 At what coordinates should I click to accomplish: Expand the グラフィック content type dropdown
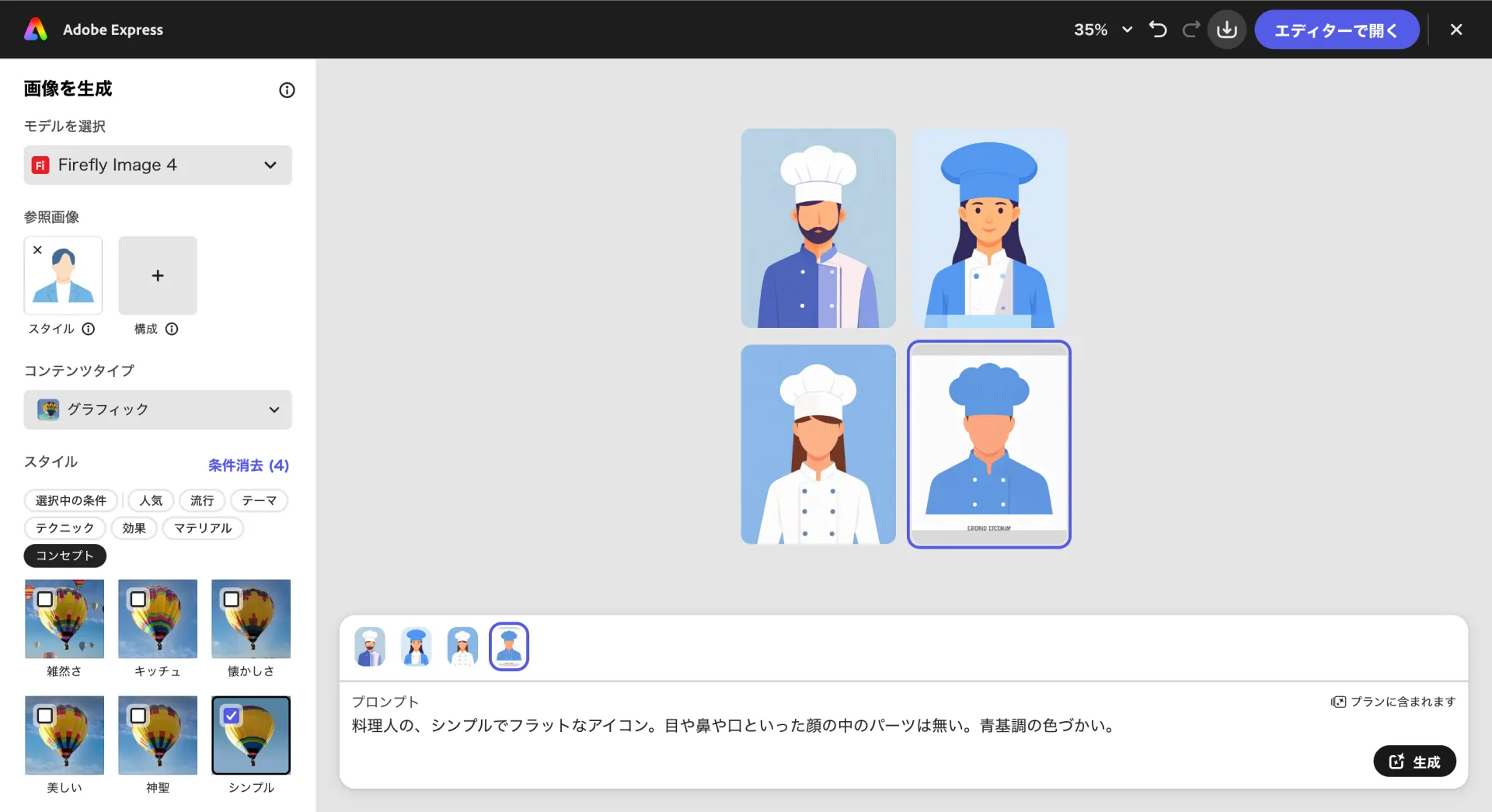[x=158, y=409]
